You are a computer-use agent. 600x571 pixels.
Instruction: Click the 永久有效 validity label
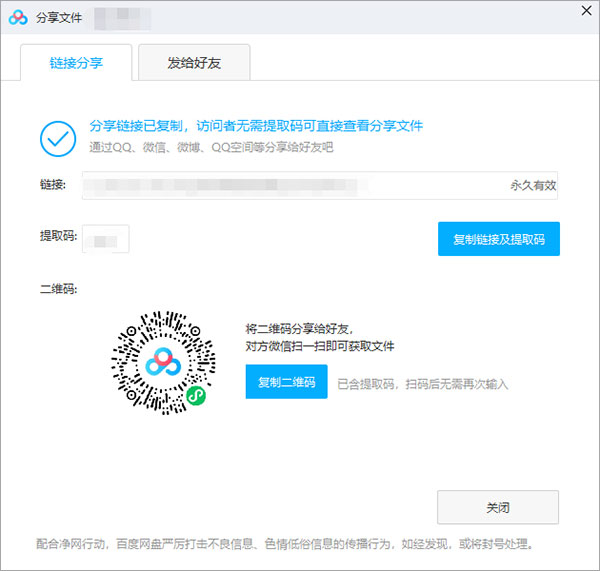tap(533, 186)
